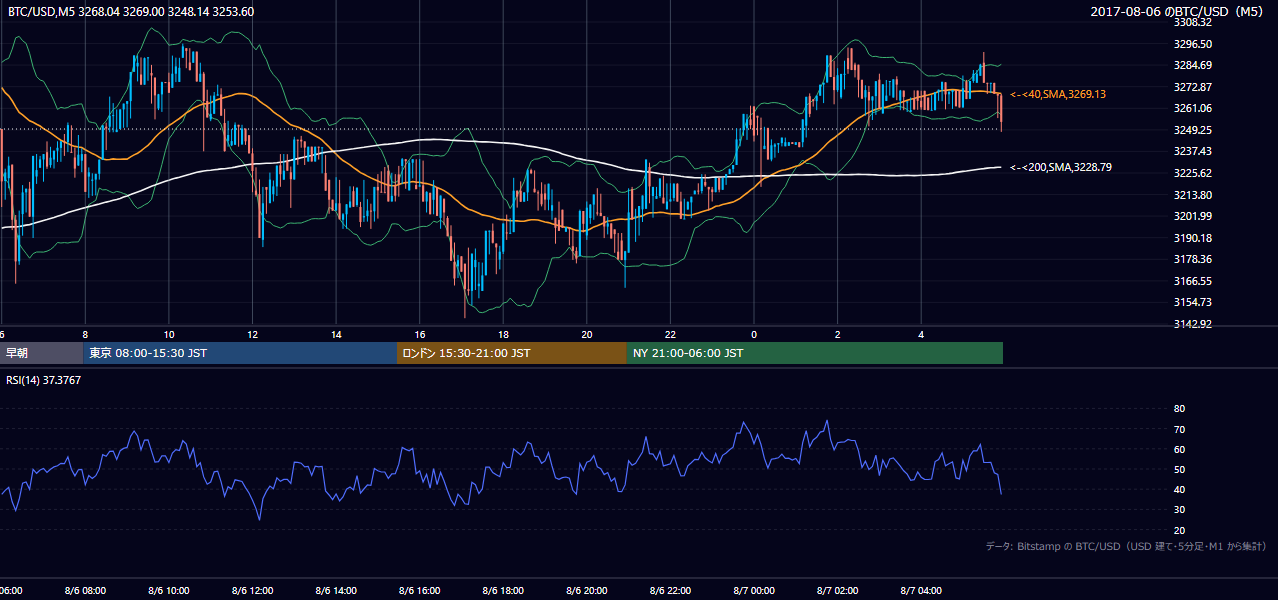This screenshot has height=600, width=1278.
Task: Click the 8/7 00:00 bottom time label
Action: click(754, 591)
